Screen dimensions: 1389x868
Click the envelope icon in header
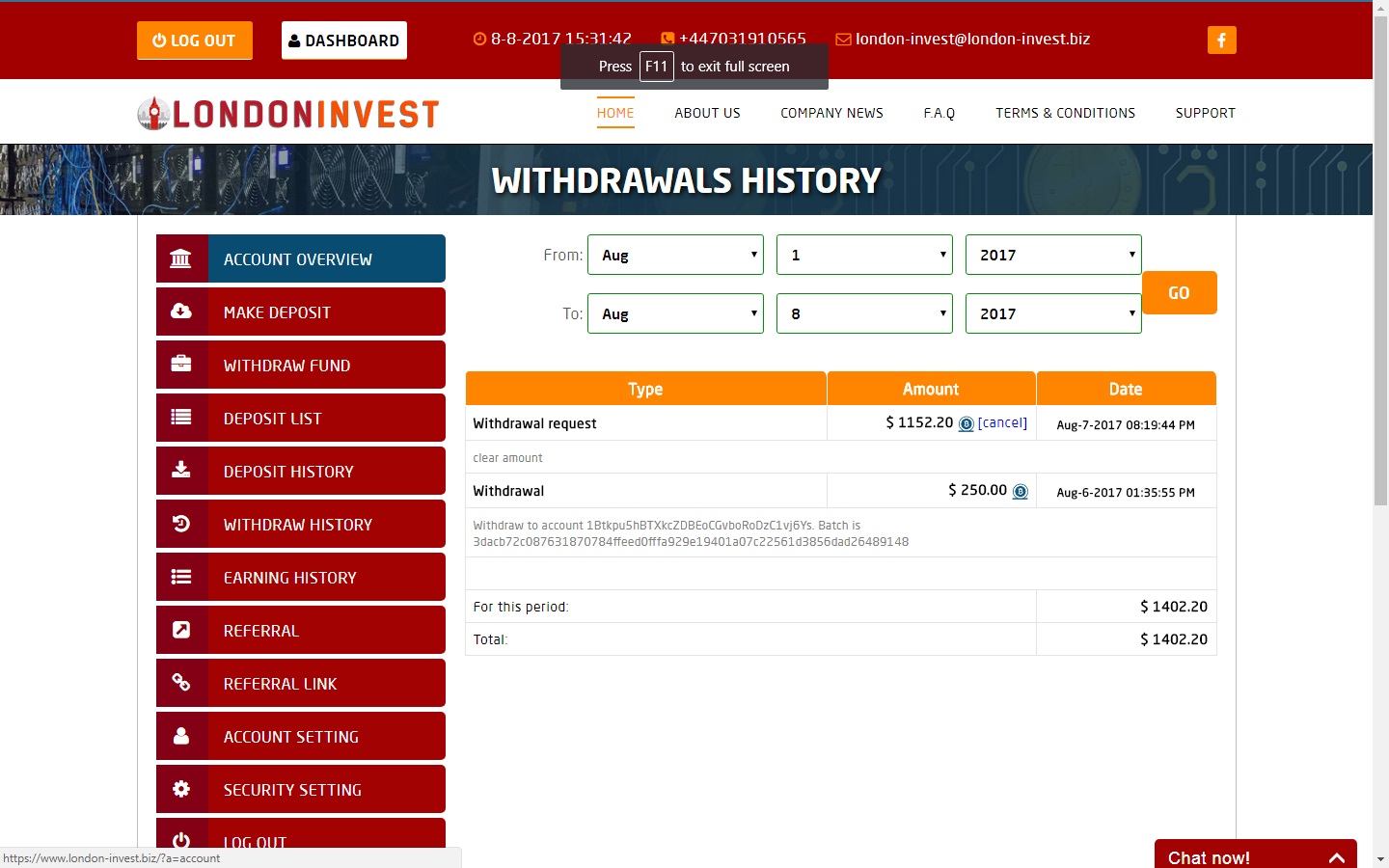tap(843, 40)
